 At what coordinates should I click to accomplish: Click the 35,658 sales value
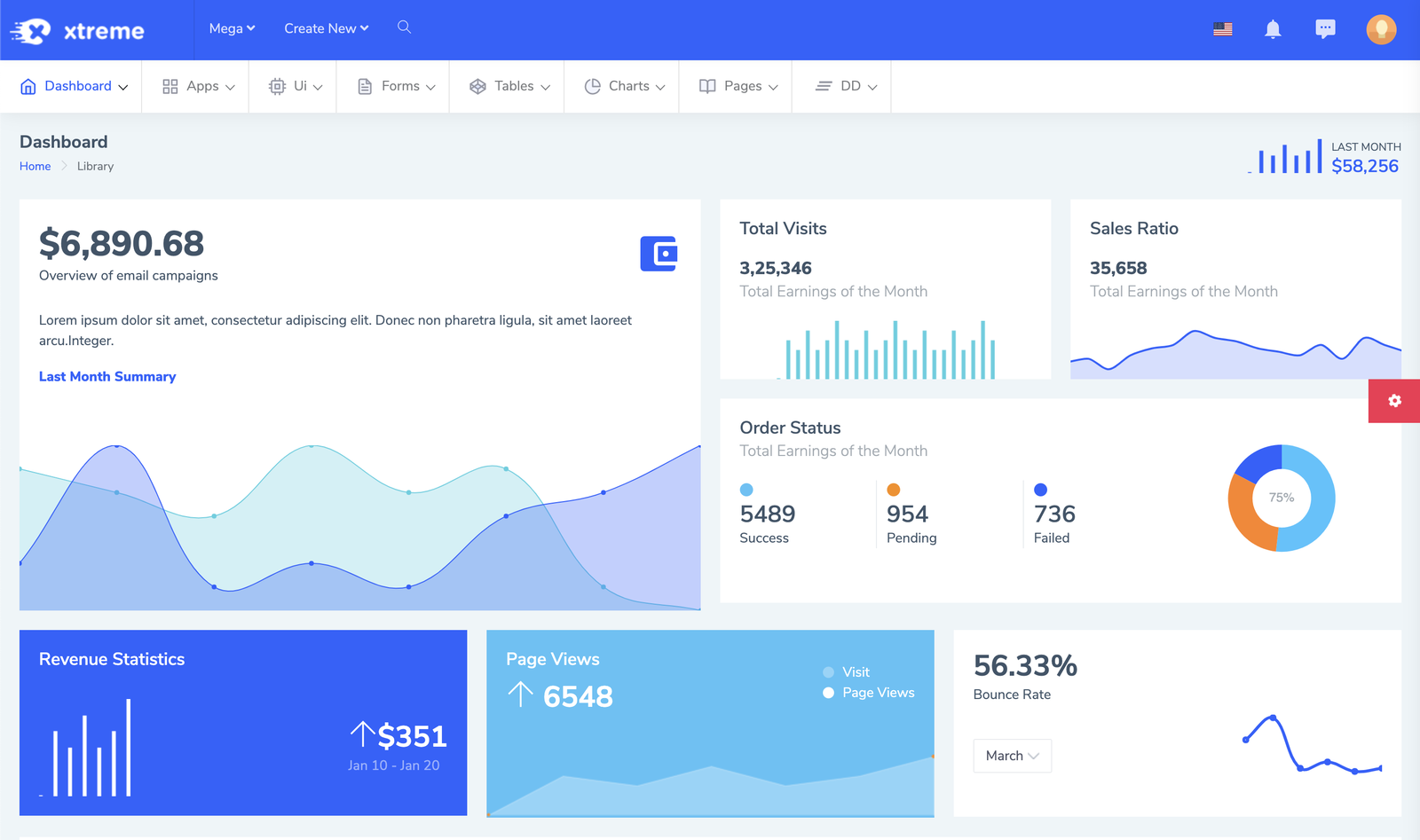pyautogui.click(x=1118, y=268)
